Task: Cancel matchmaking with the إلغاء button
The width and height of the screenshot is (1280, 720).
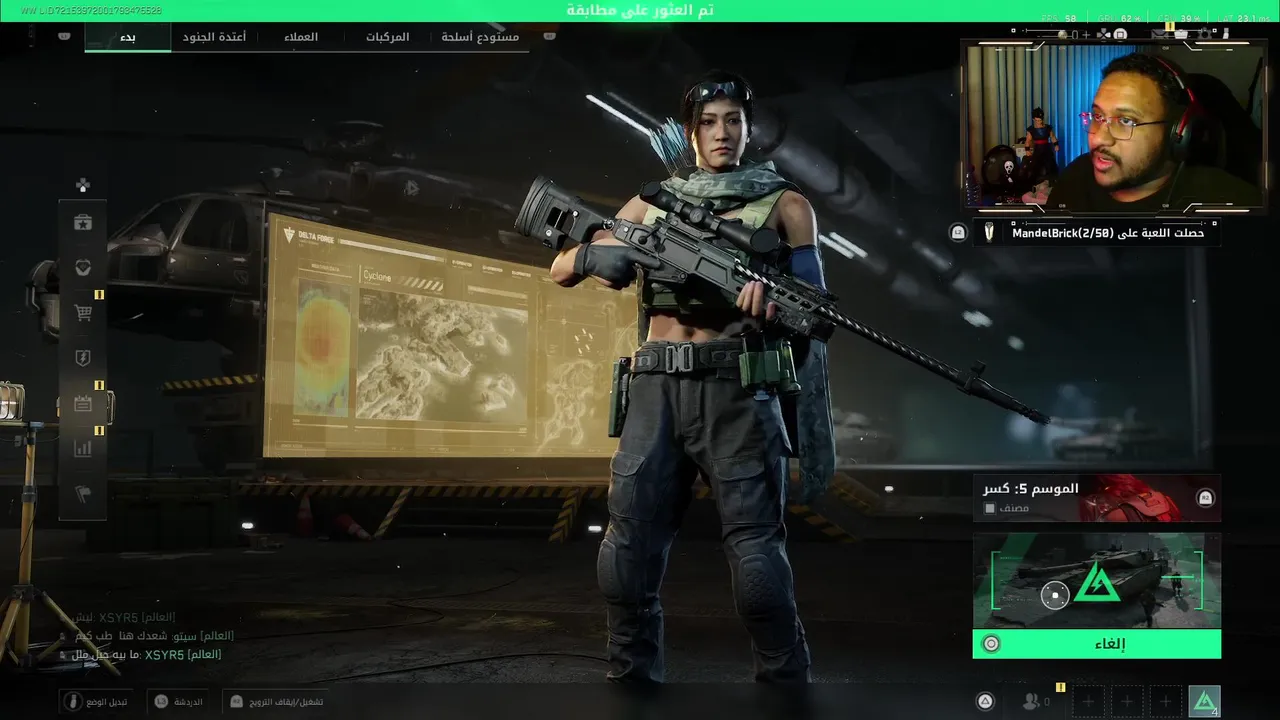Action: point(1097,644)
